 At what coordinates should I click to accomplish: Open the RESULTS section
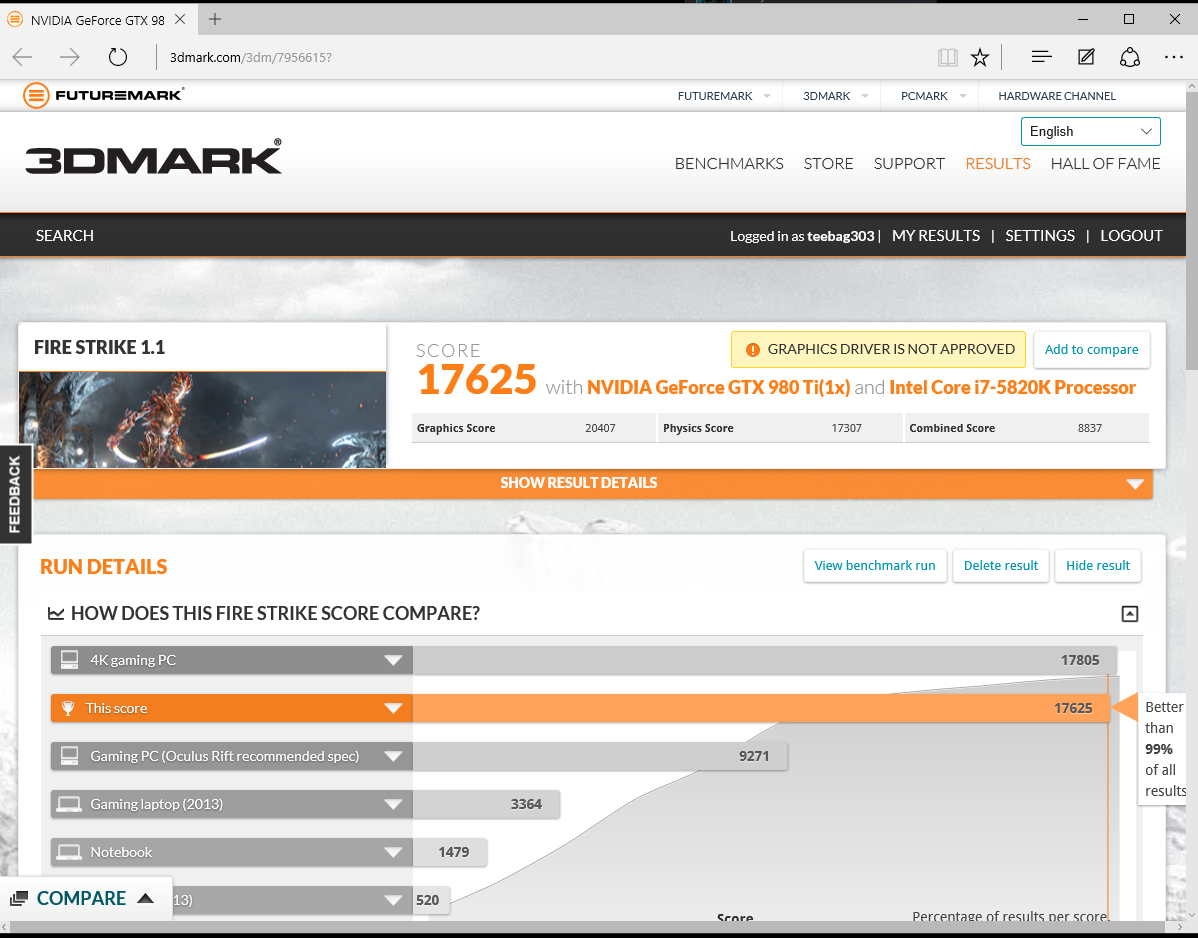[998, 163]
